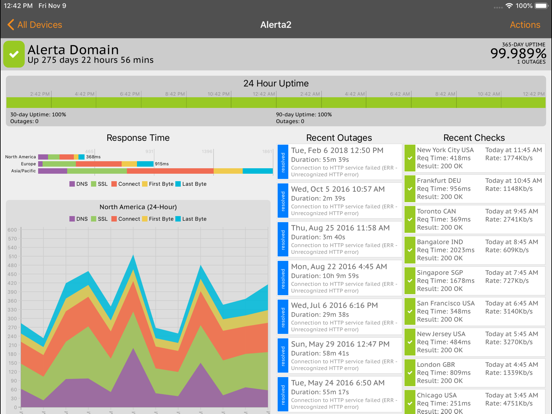The height and width of the screenshot is (414, 552).
Task: Tap resolved tag on Feb 6 2018 outage
Action: pyautogui.click(x=283, y=162)
